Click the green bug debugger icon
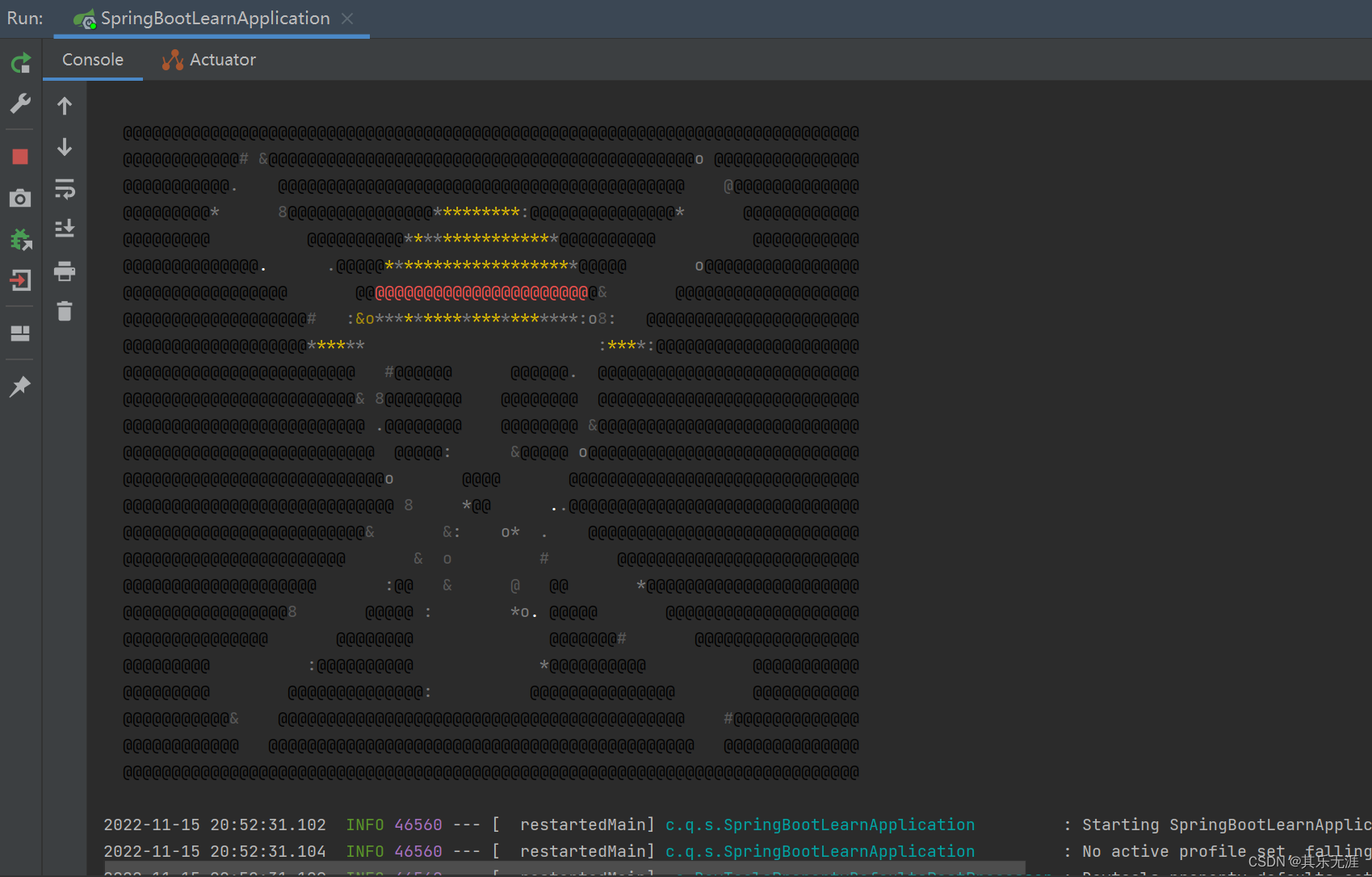 (20, 239)
